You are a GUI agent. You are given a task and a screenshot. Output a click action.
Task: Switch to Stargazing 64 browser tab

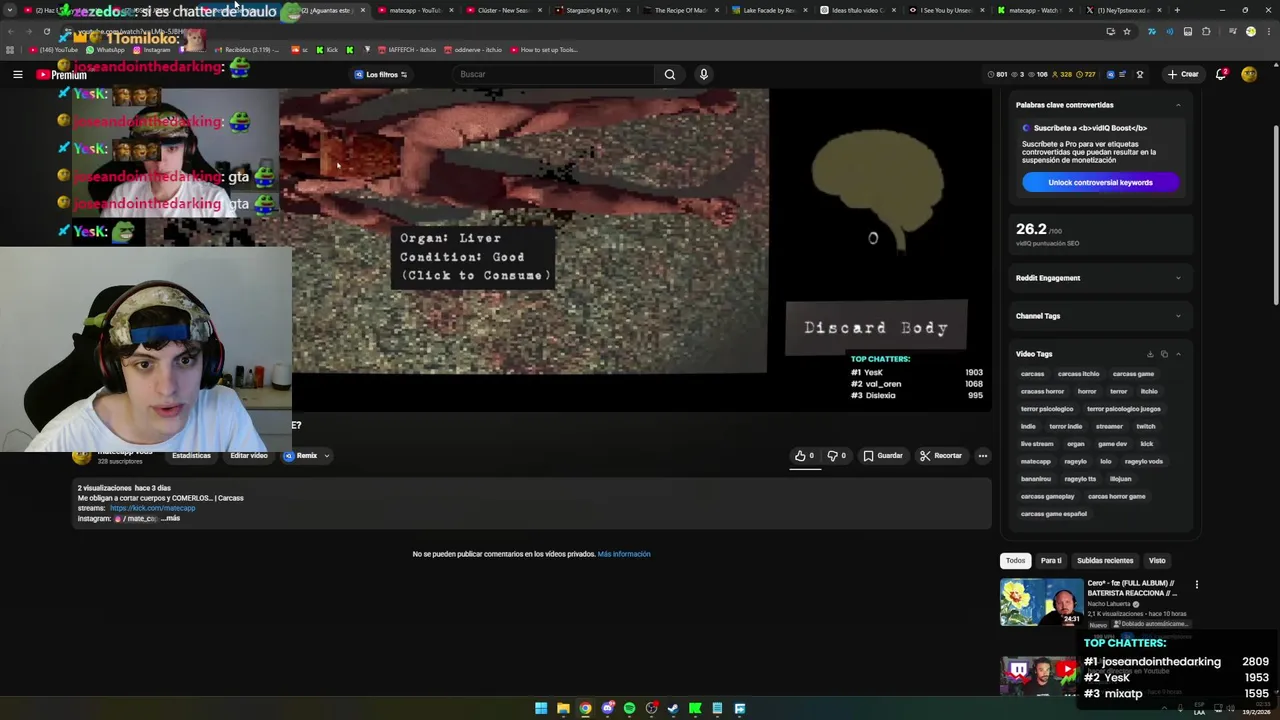click(x=593, y=10)
